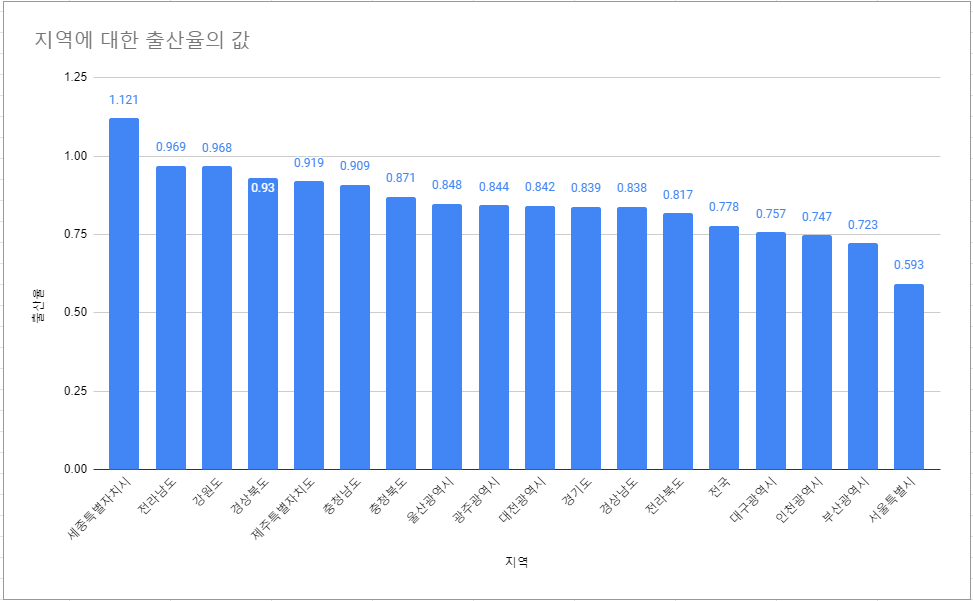The image size is (973, 601).
Task: Click the 0.25 y-axis tick label
Action: point(76,391)
